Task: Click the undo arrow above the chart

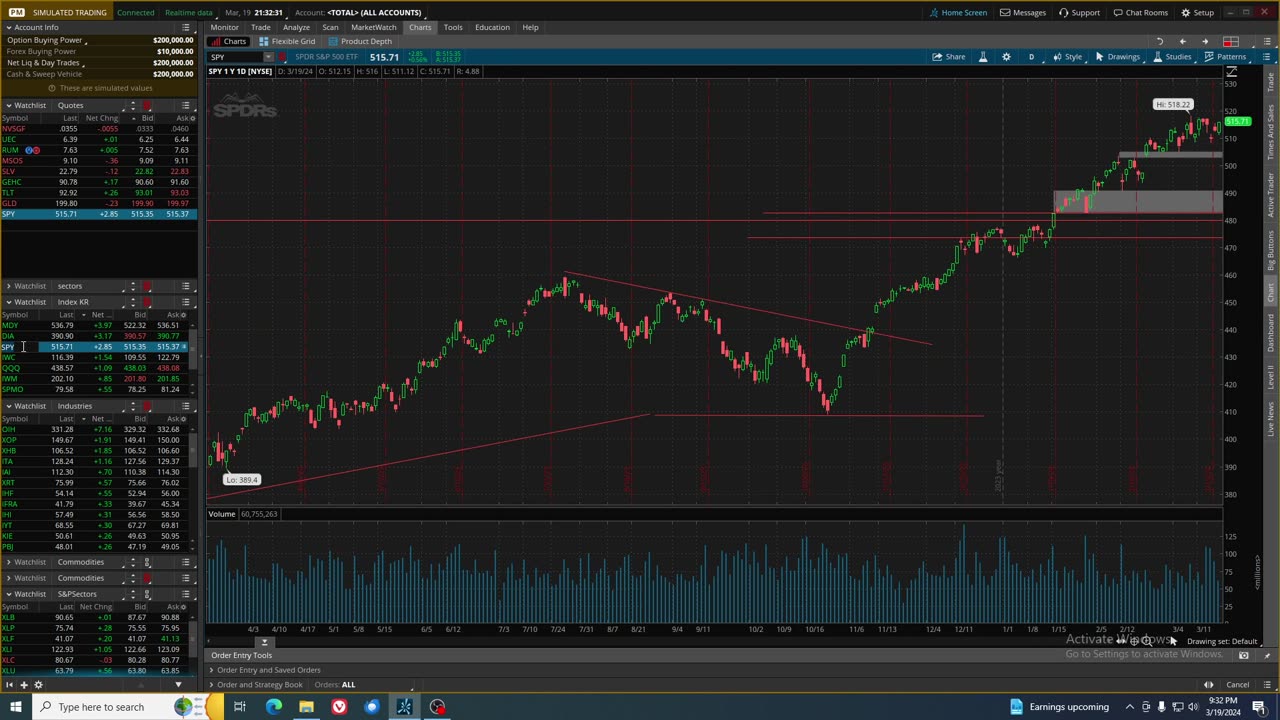Action: 1160,42
